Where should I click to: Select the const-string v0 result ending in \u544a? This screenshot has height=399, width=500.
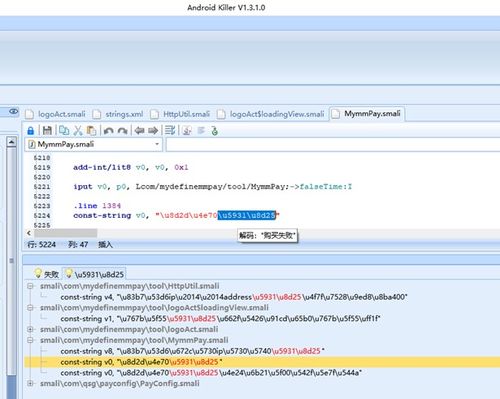click(x=211, y=373)
